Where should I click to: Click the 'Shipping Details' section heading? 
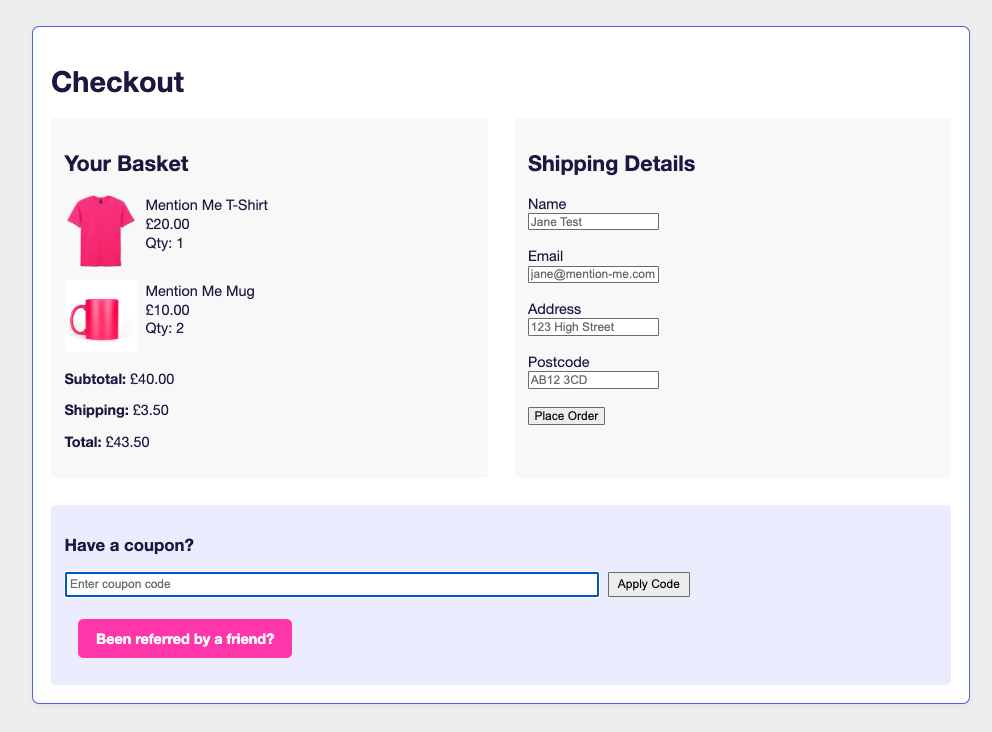pyautogui.click(x=611, y=164)
